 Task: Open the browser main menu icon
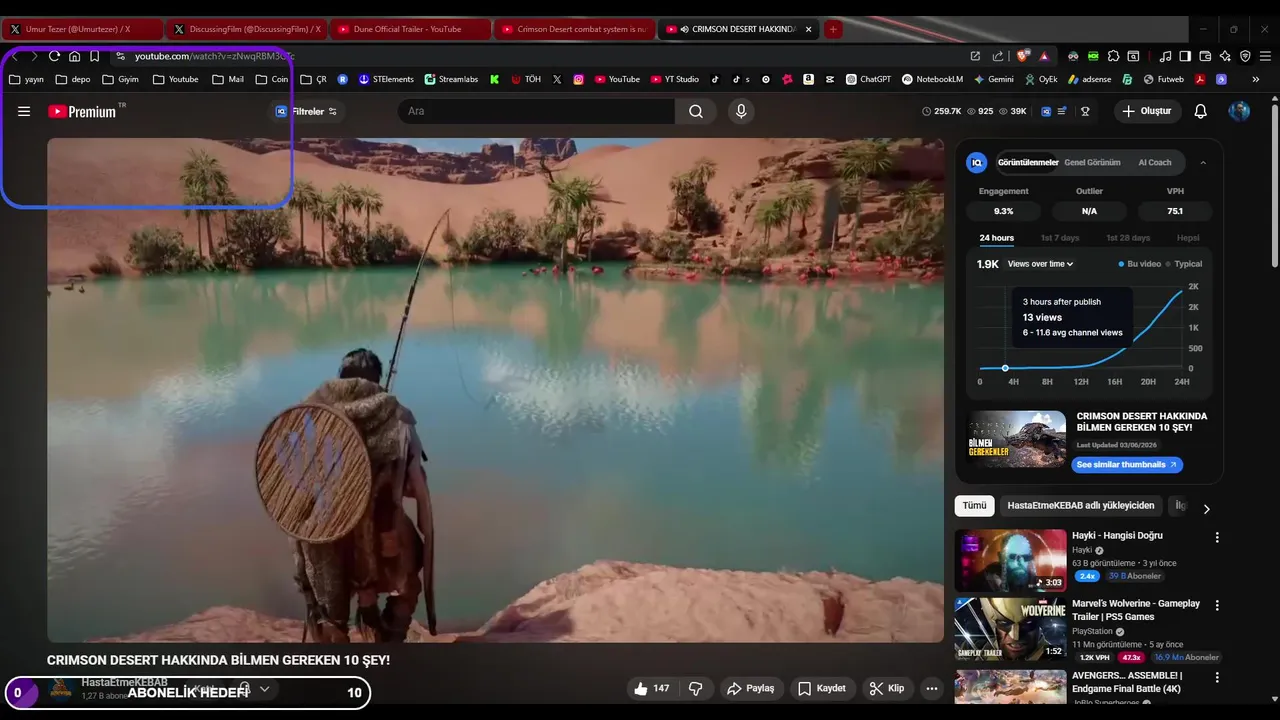click(1265, 56)
